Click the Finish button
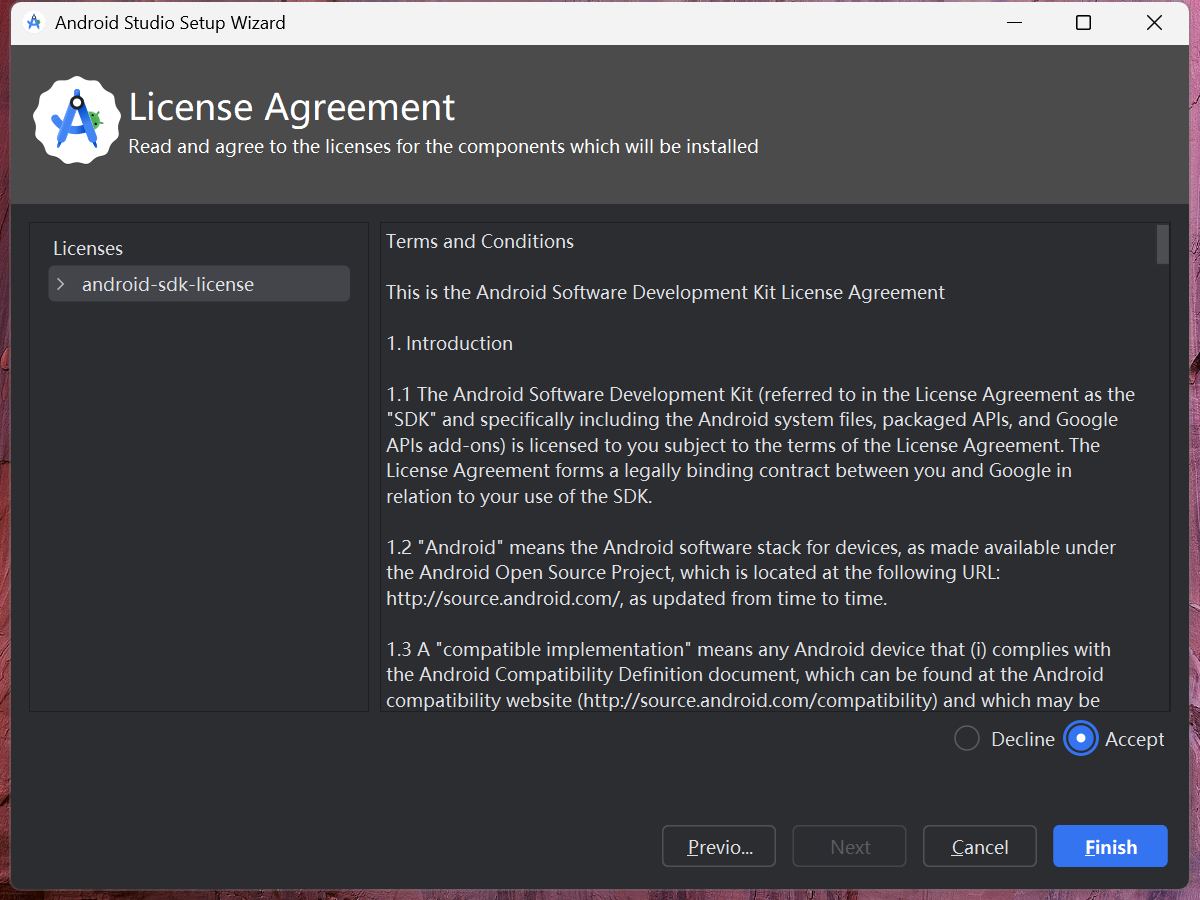Image resolution: width=1200 pixels, height=900 pixels. (1110, 846)
